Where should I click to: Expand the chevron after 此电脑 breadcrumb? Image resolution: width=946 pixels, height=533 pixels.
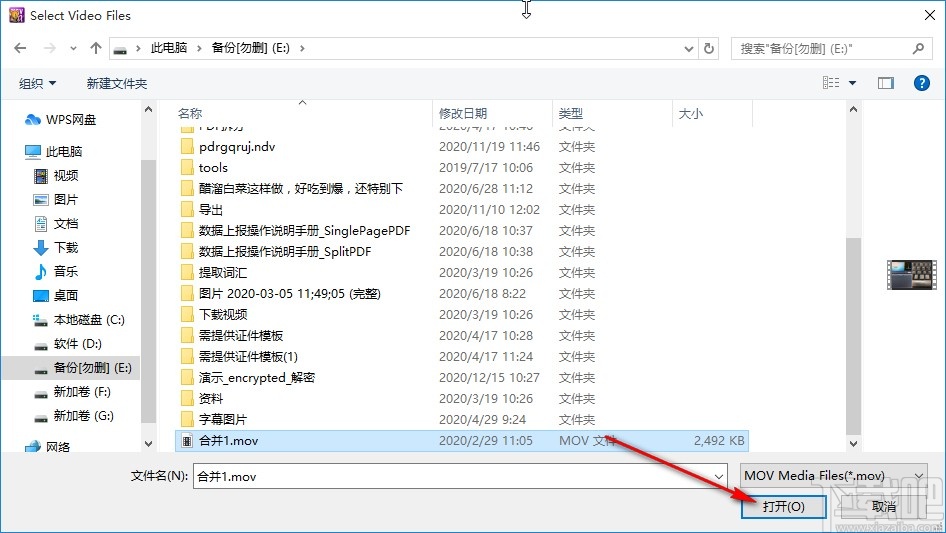(199, 48)
